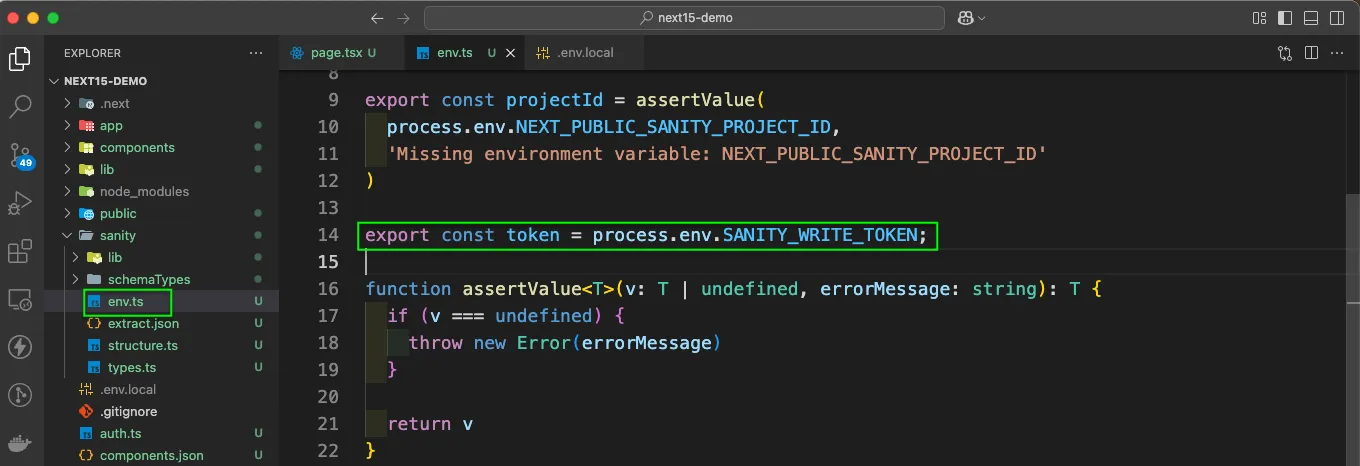Viewport: 1360px width, 466px height.
Task: Open auth.ts in the Explorer tree
Action: 120,433
